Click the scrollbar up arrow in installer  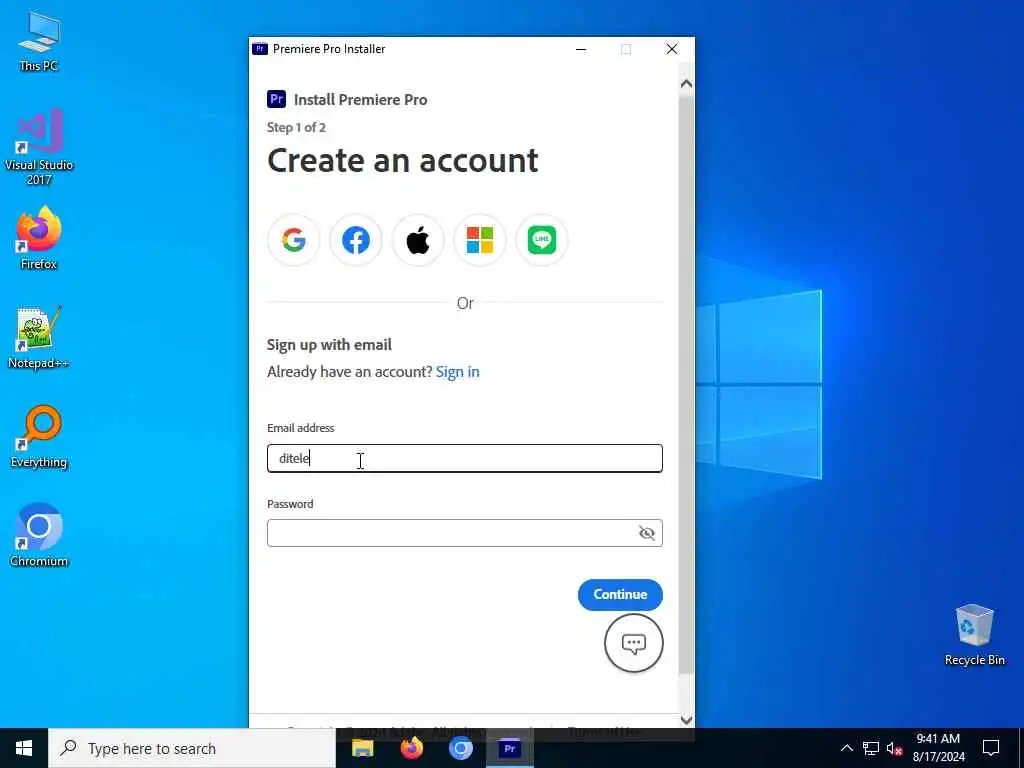[x=686, y=84]
